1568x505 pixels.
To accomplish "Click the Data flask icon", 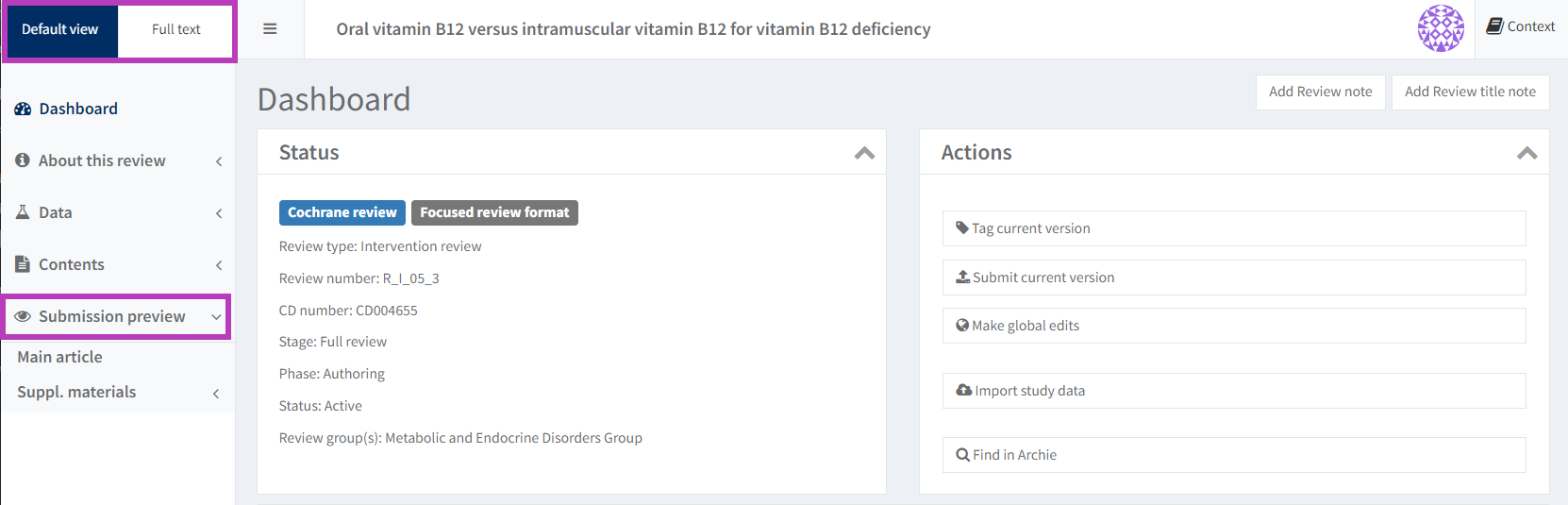I will [x=23, y=212].
